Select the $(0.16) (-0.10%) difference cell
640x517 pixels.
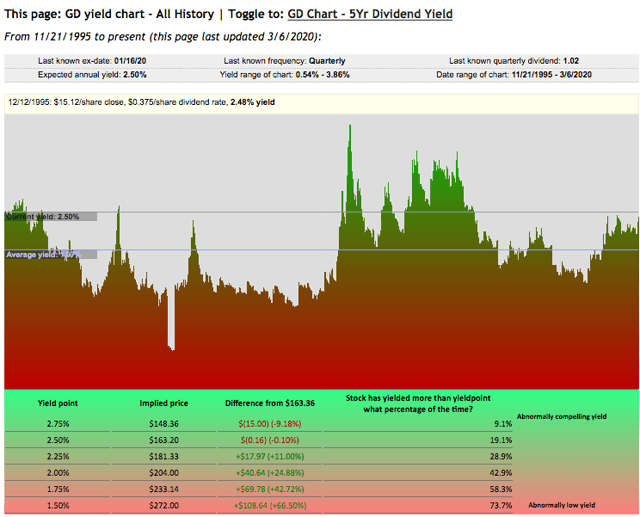click(x=270, y=440)
